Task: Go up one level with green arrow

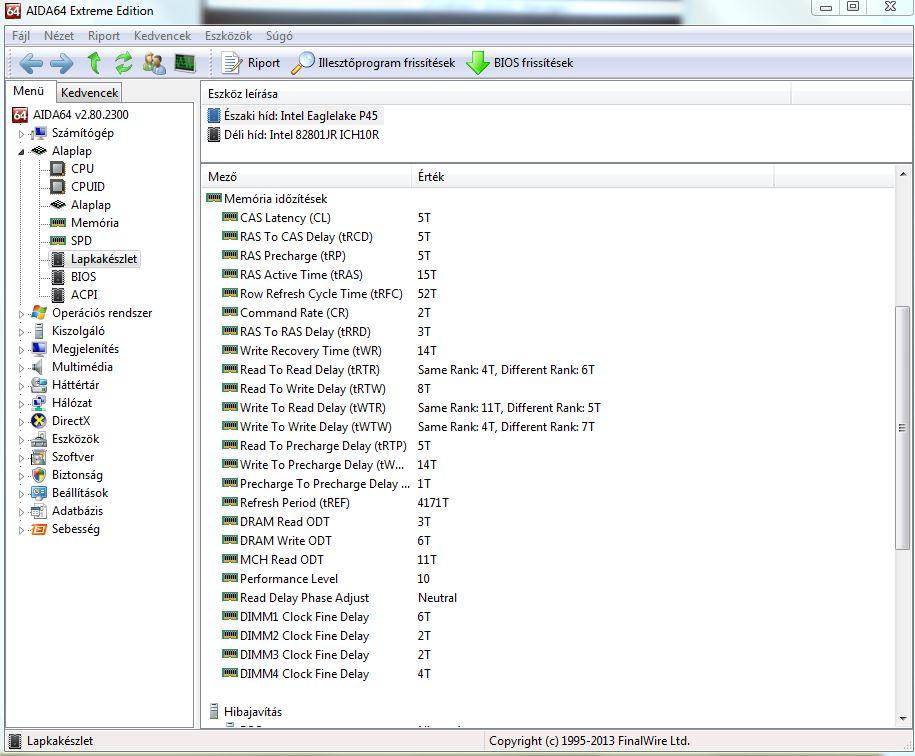Action: point(94,63)
